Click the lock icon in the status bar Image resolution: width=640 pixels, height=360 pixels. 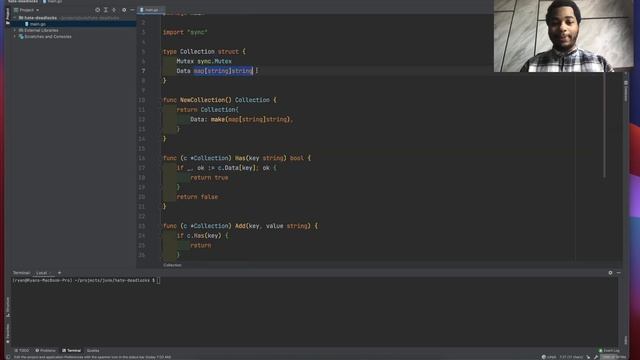click(x=589, y=357)
